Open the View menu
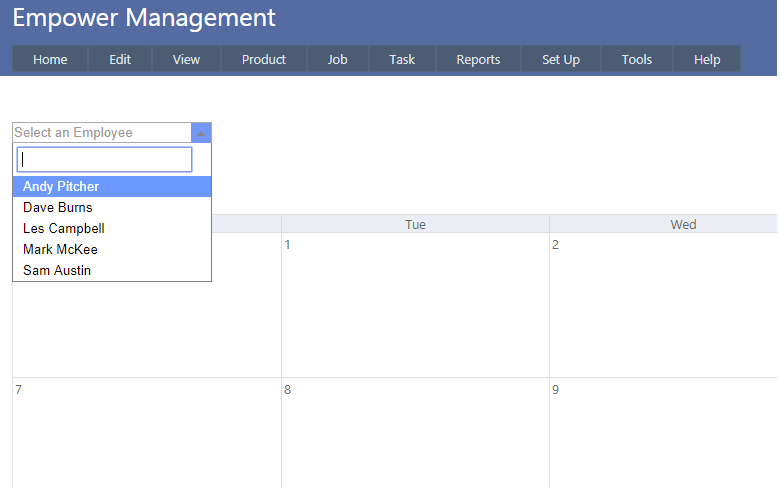This screenshot has width=780, height=495. 186,60
